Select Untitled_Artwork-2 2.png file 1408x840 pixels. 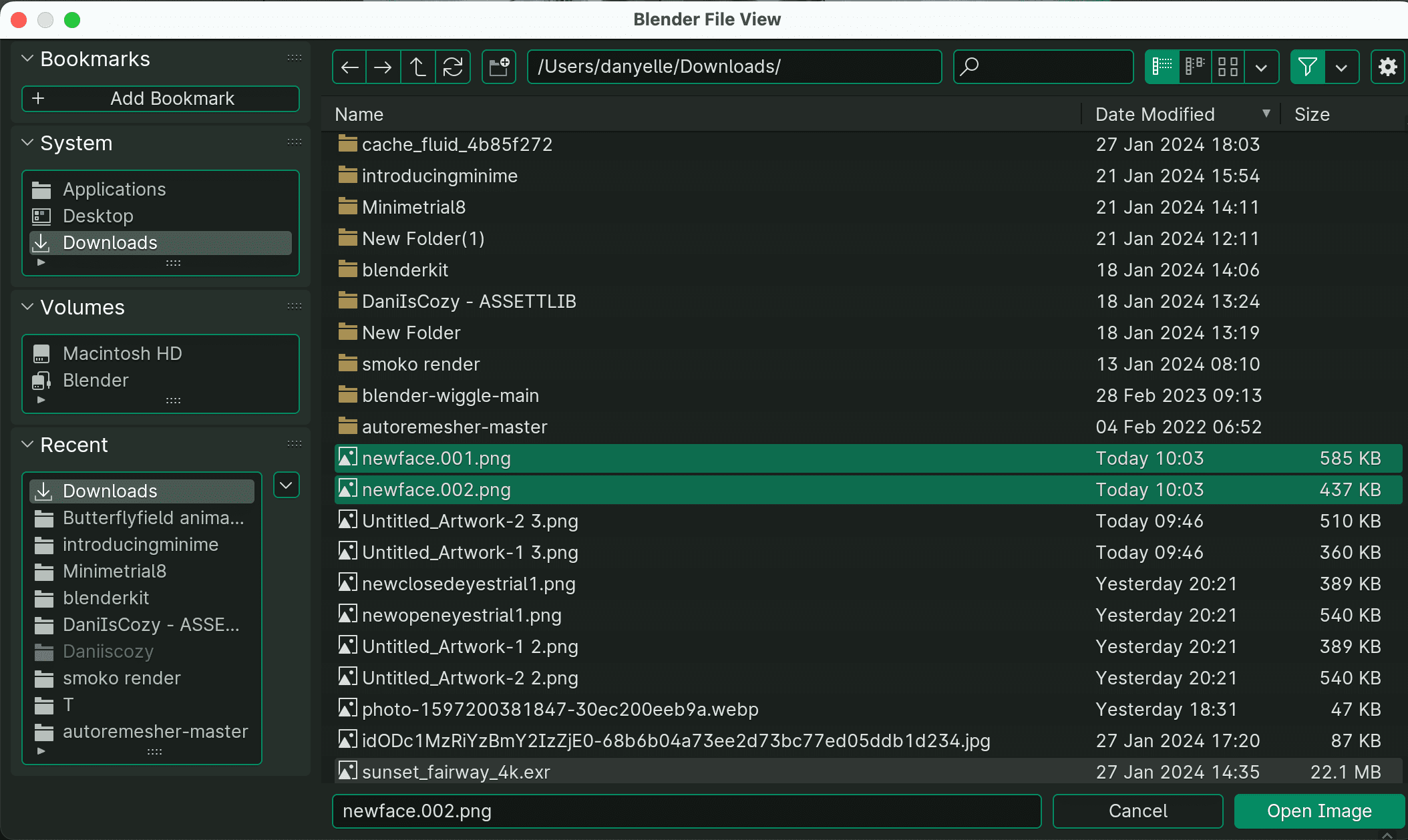click(x=868, y=678)
